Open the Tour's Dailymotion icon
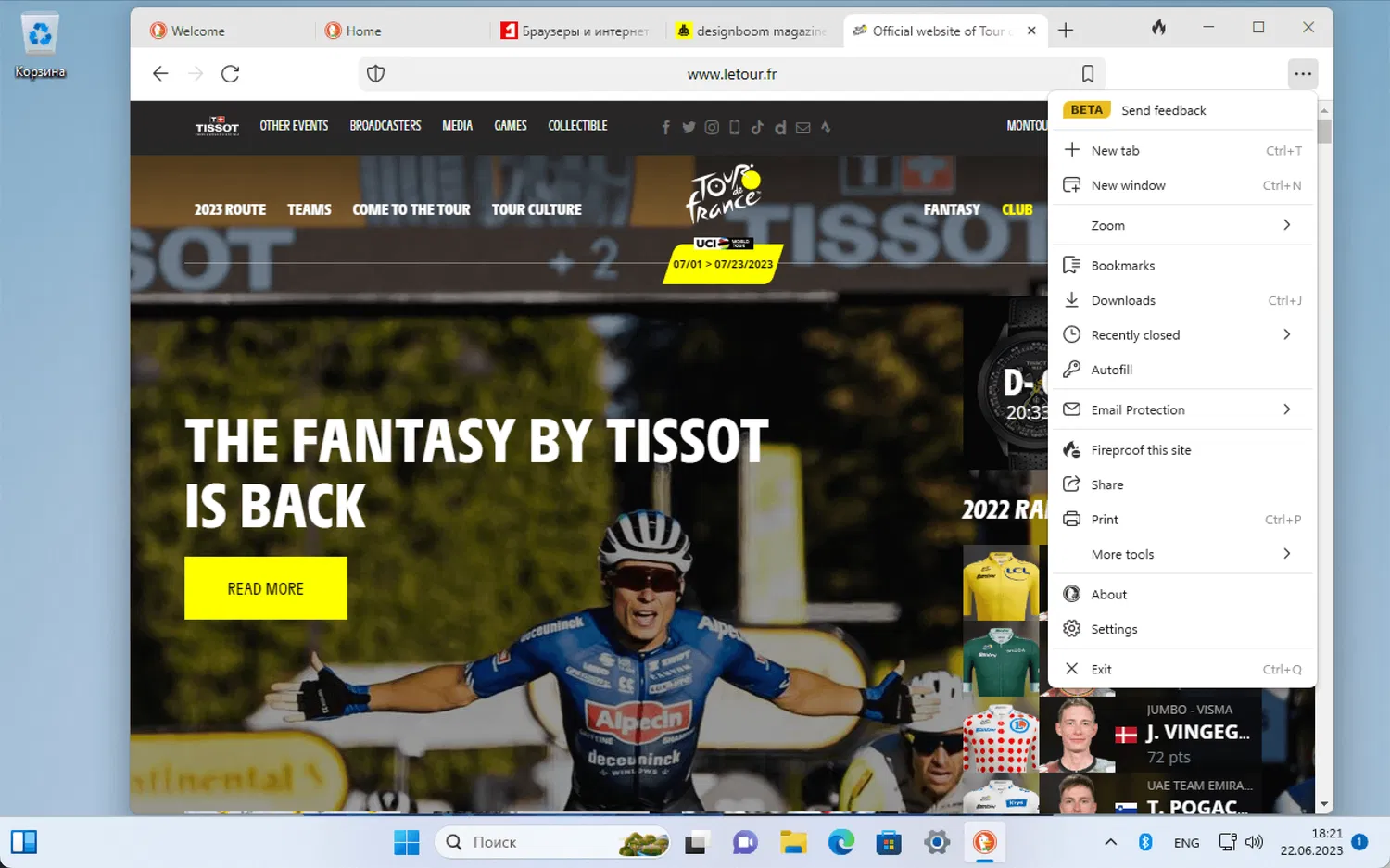Screen dimensions: 1390x868 (x=780, y=128)
